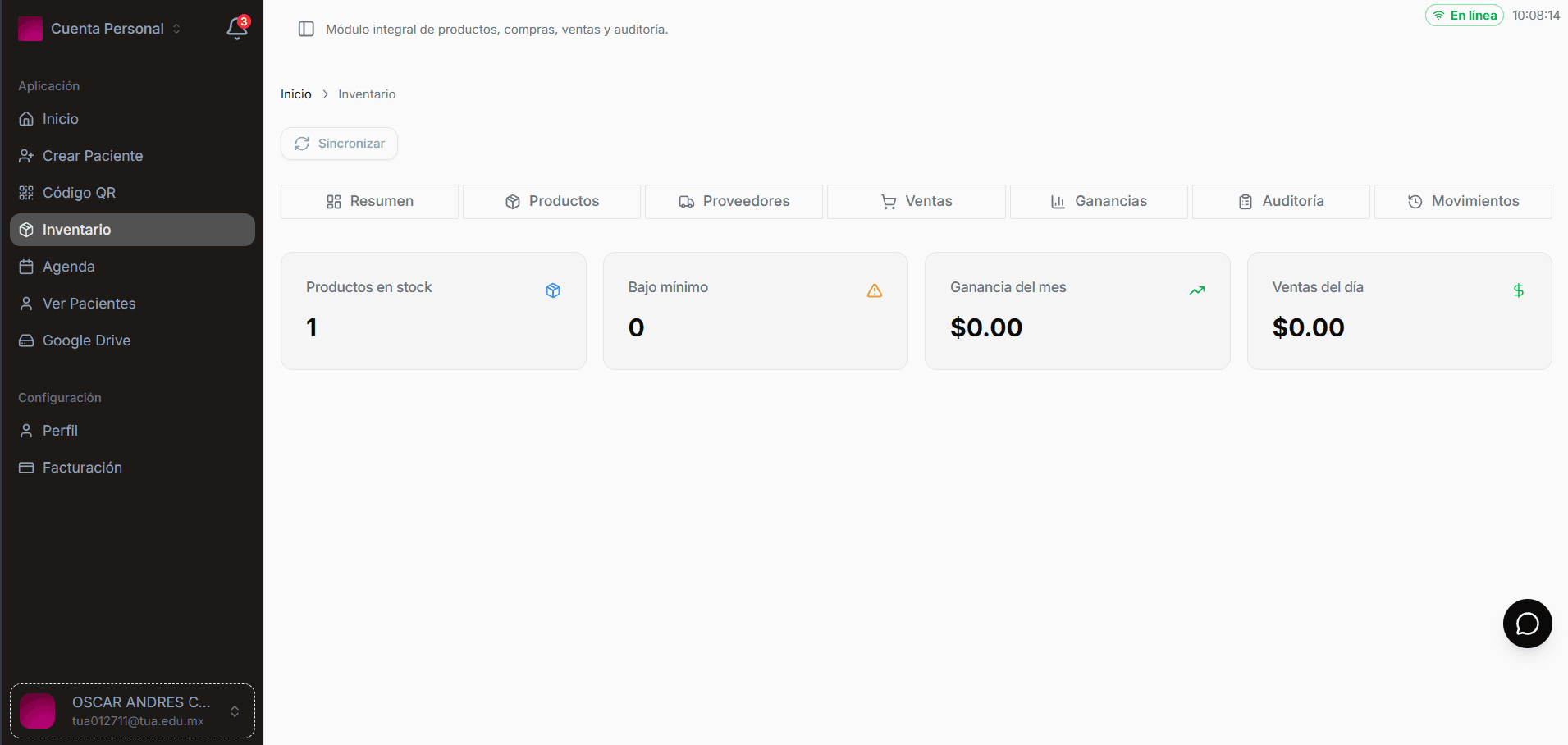Click the Agenda calendar icon

point(27,266)
